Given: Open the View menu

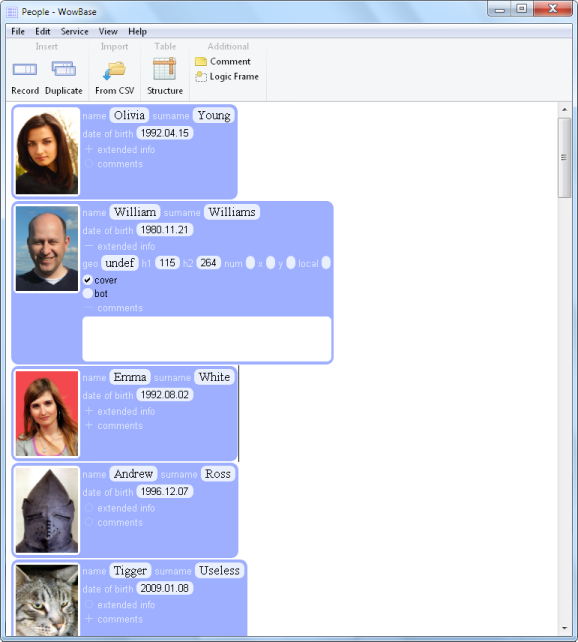Looking at the screenshot, I should (x=108, y=32).
